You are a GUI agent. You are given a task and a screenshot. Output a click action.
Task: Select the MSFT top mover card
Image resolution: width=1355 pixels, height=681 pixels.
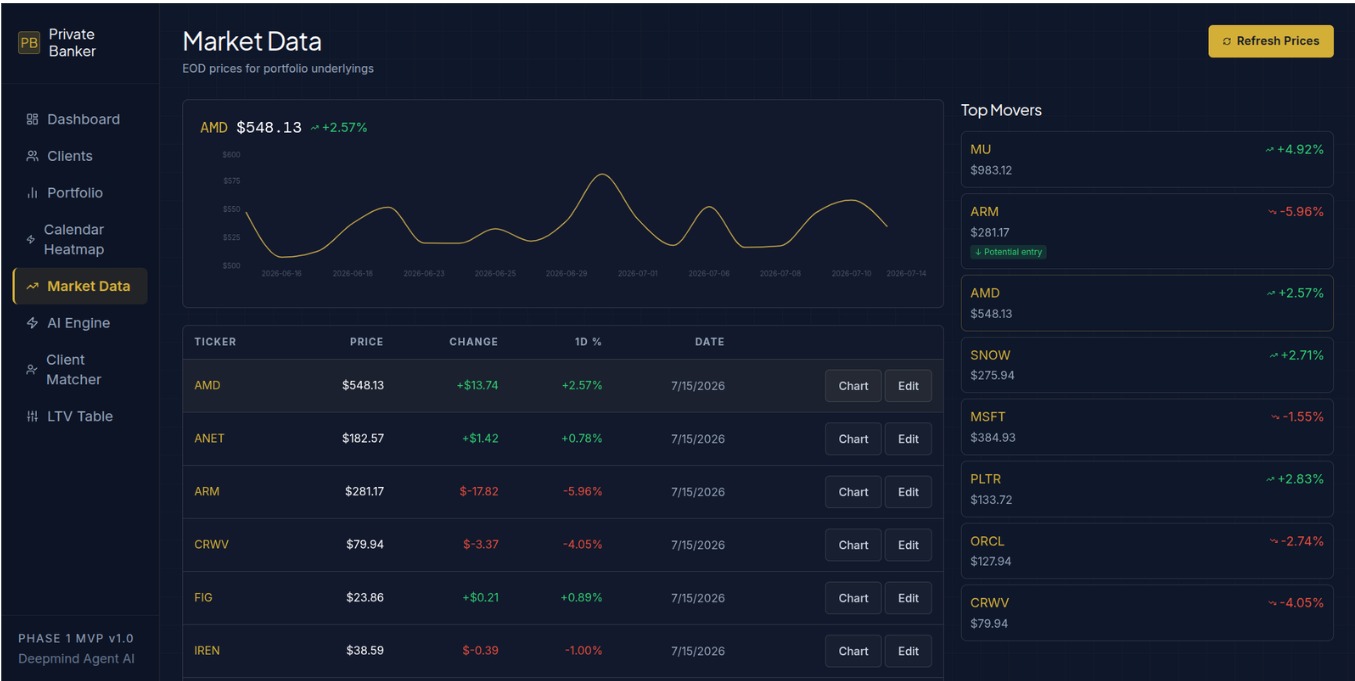click(1147, 427)
